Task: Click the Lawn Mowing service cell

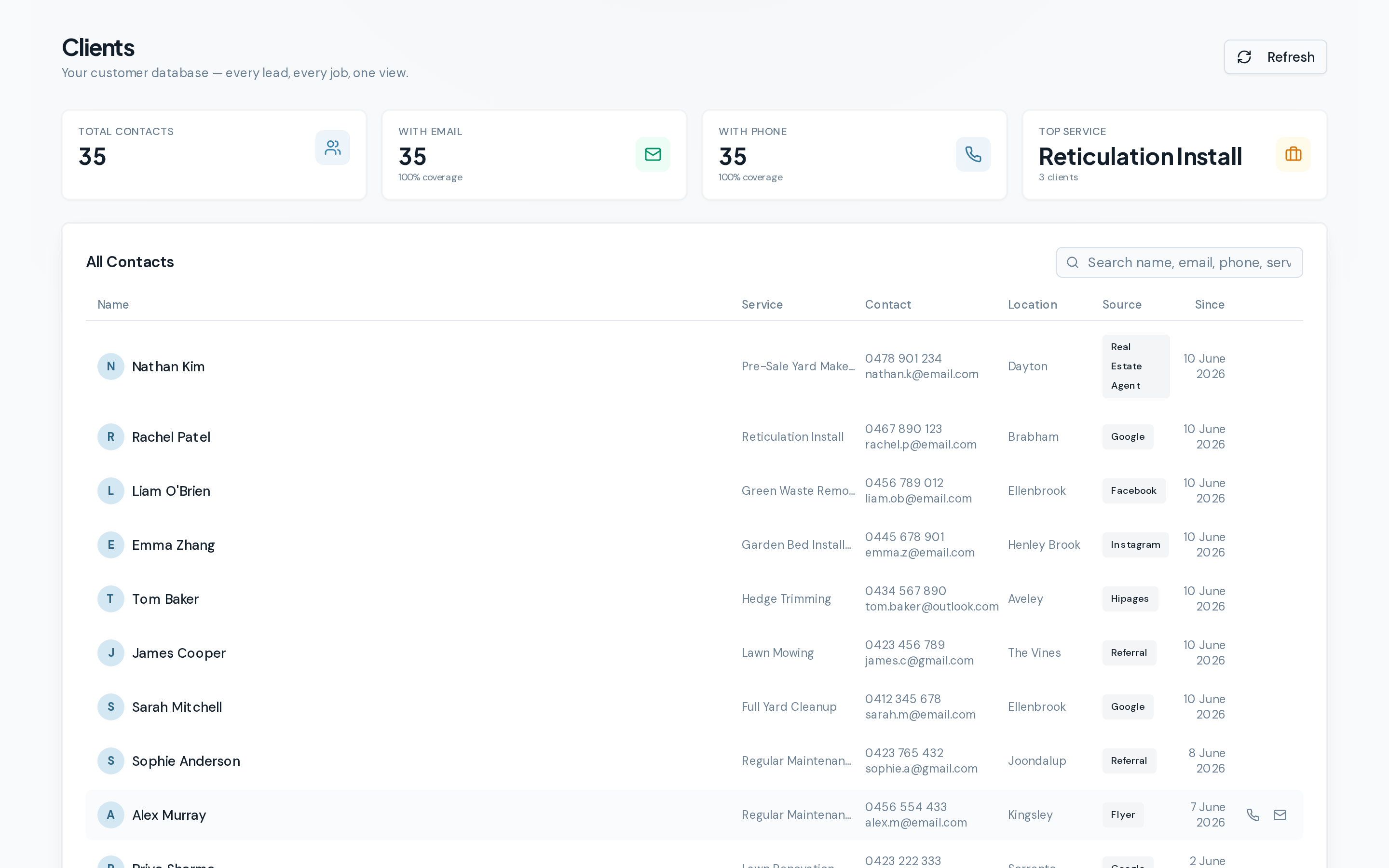Action: pyautogui.click(x=777, y=653)
